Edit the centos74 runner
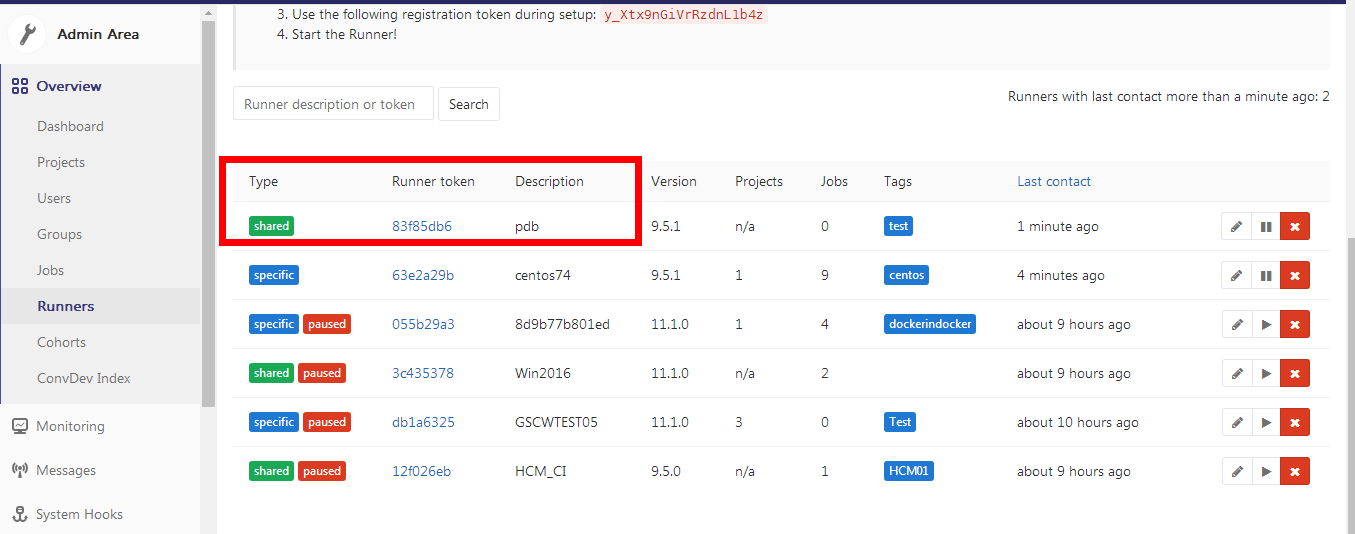 (1237, 275)
